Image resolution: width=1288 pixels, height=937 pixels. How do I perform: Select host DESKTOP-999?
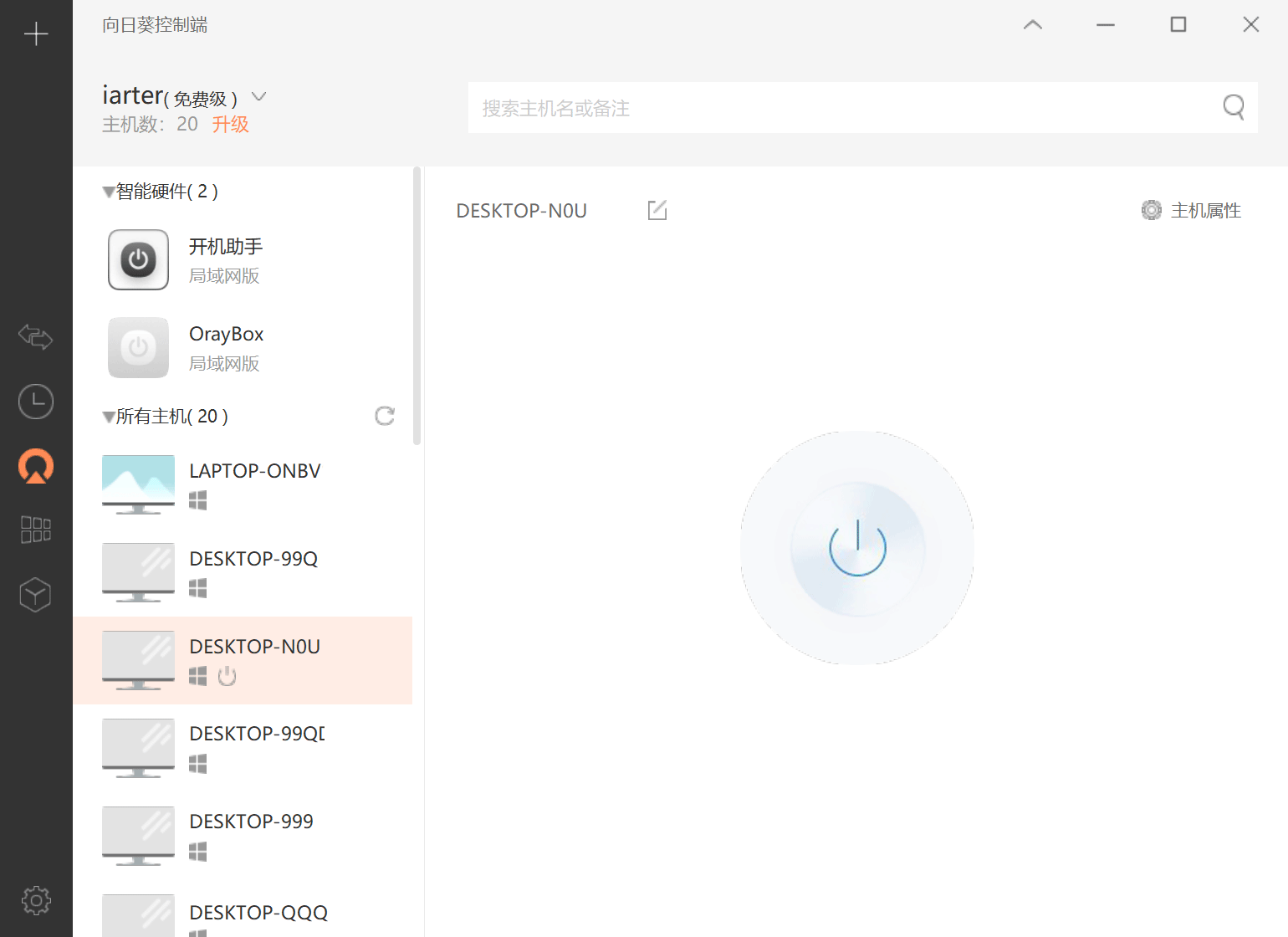pyautogui.click(x=243, y=836)
